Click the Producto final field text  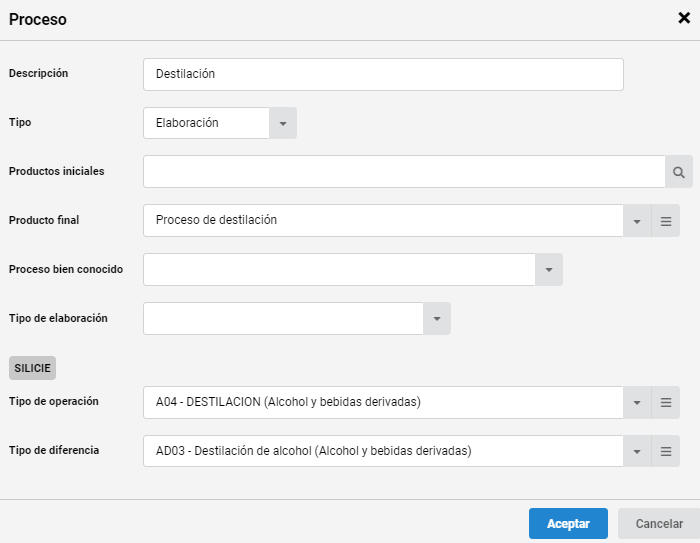[x=383, y=221]
